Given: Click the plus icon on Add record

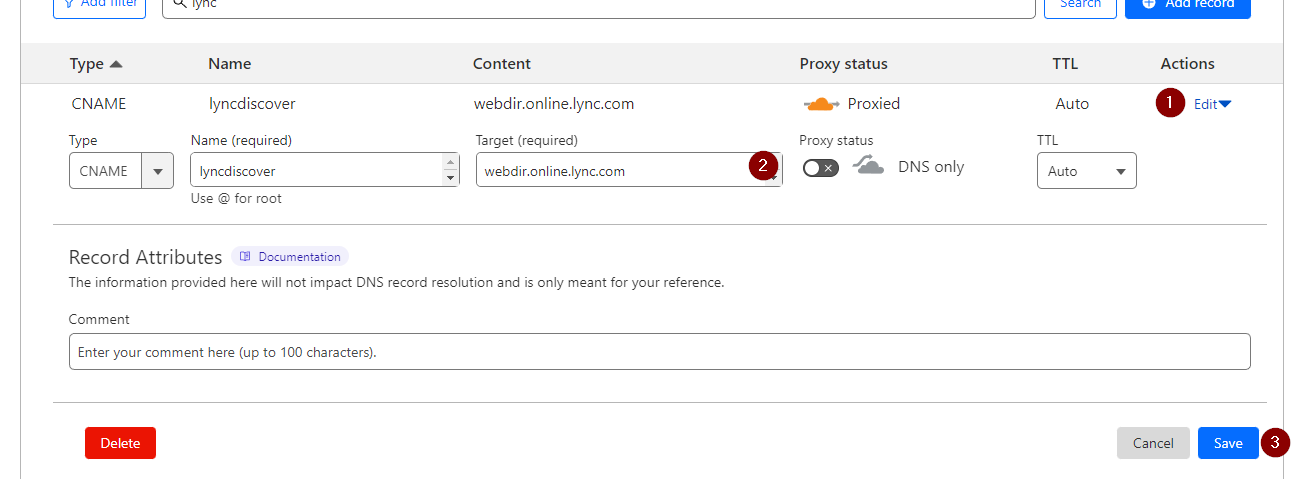Looking at the screenshot, I should (x=1150, y=4).
